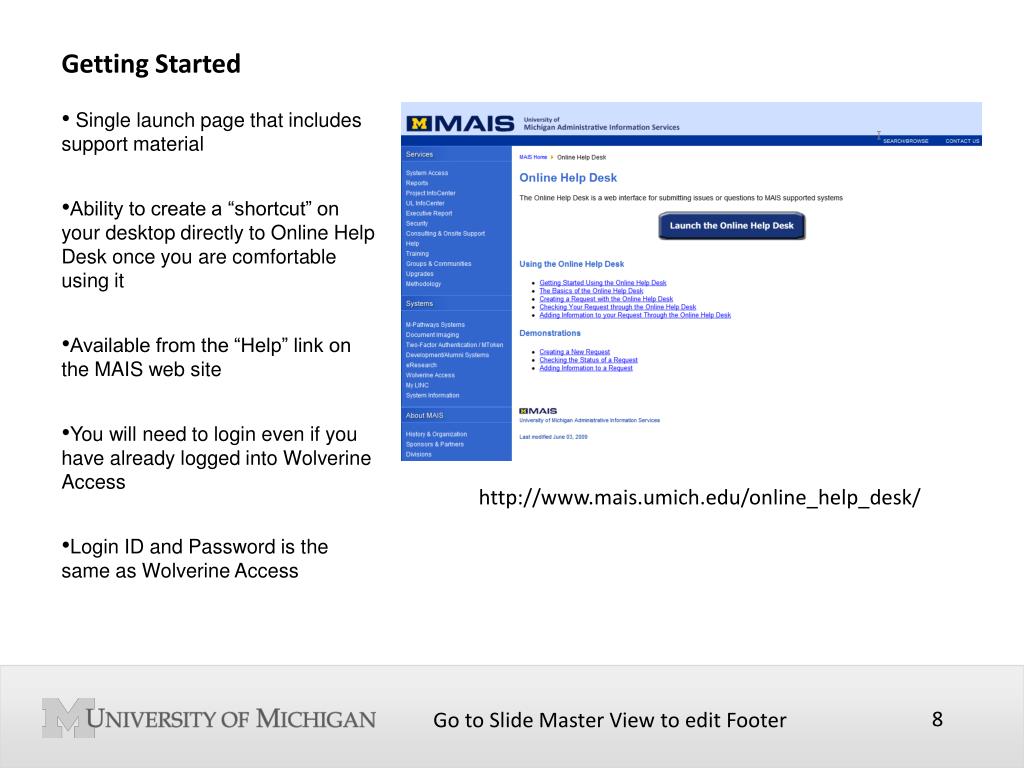Open Groups & Communities sidebar link

438,264
